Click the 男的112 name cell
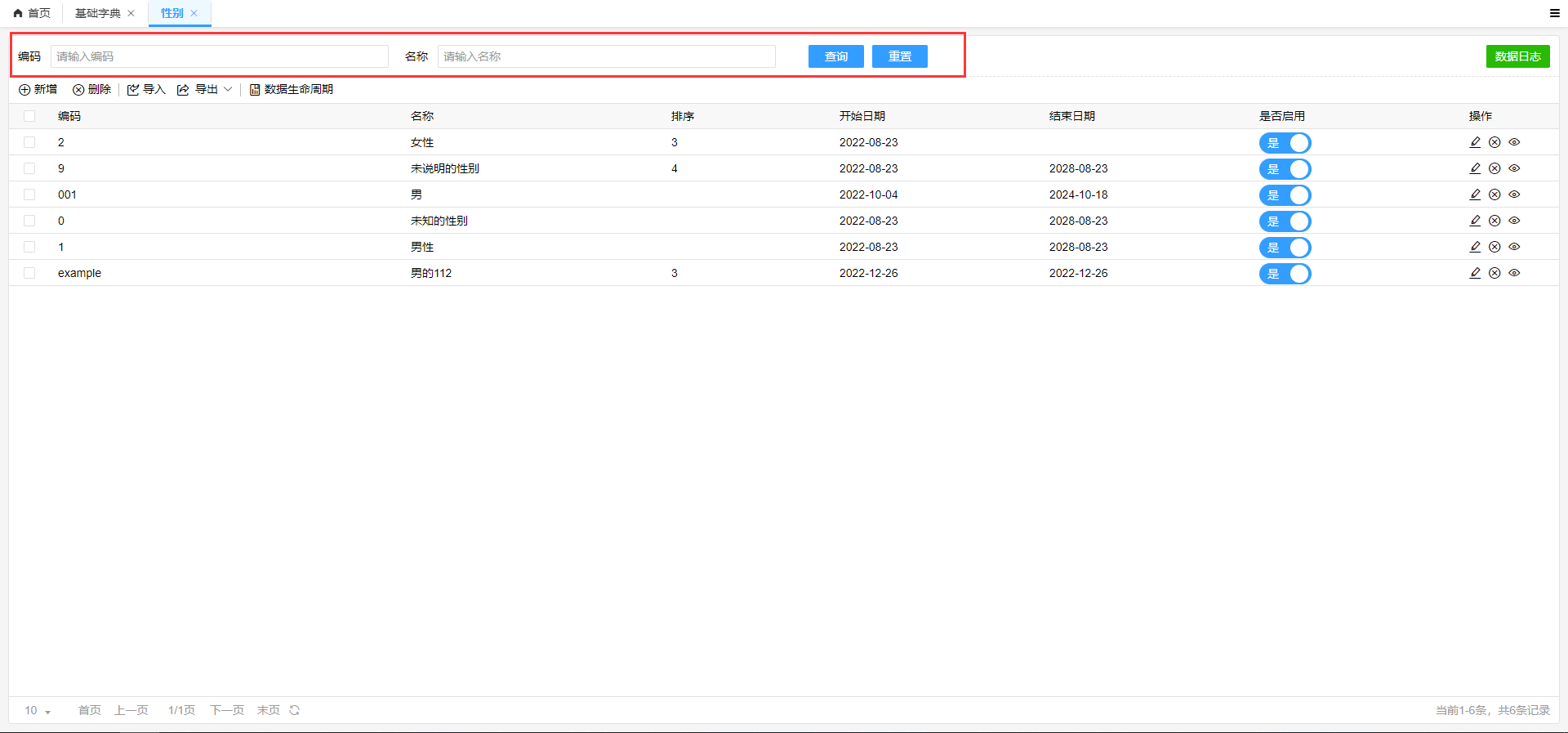Image resolution: width=1568 pixels, height=733 pixels. 431,273
